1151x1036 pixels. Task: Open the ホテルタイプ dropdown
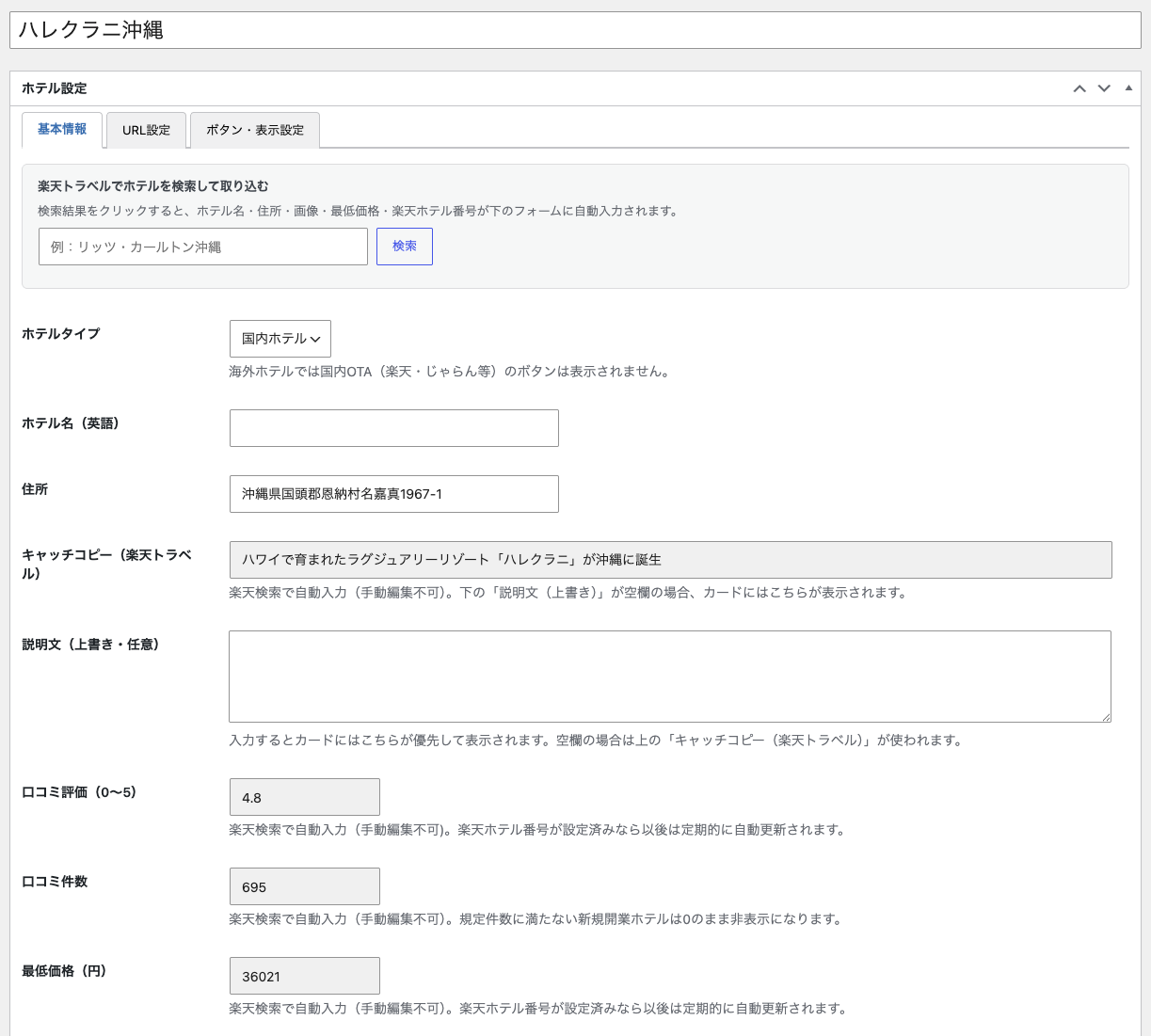point(280,339)
